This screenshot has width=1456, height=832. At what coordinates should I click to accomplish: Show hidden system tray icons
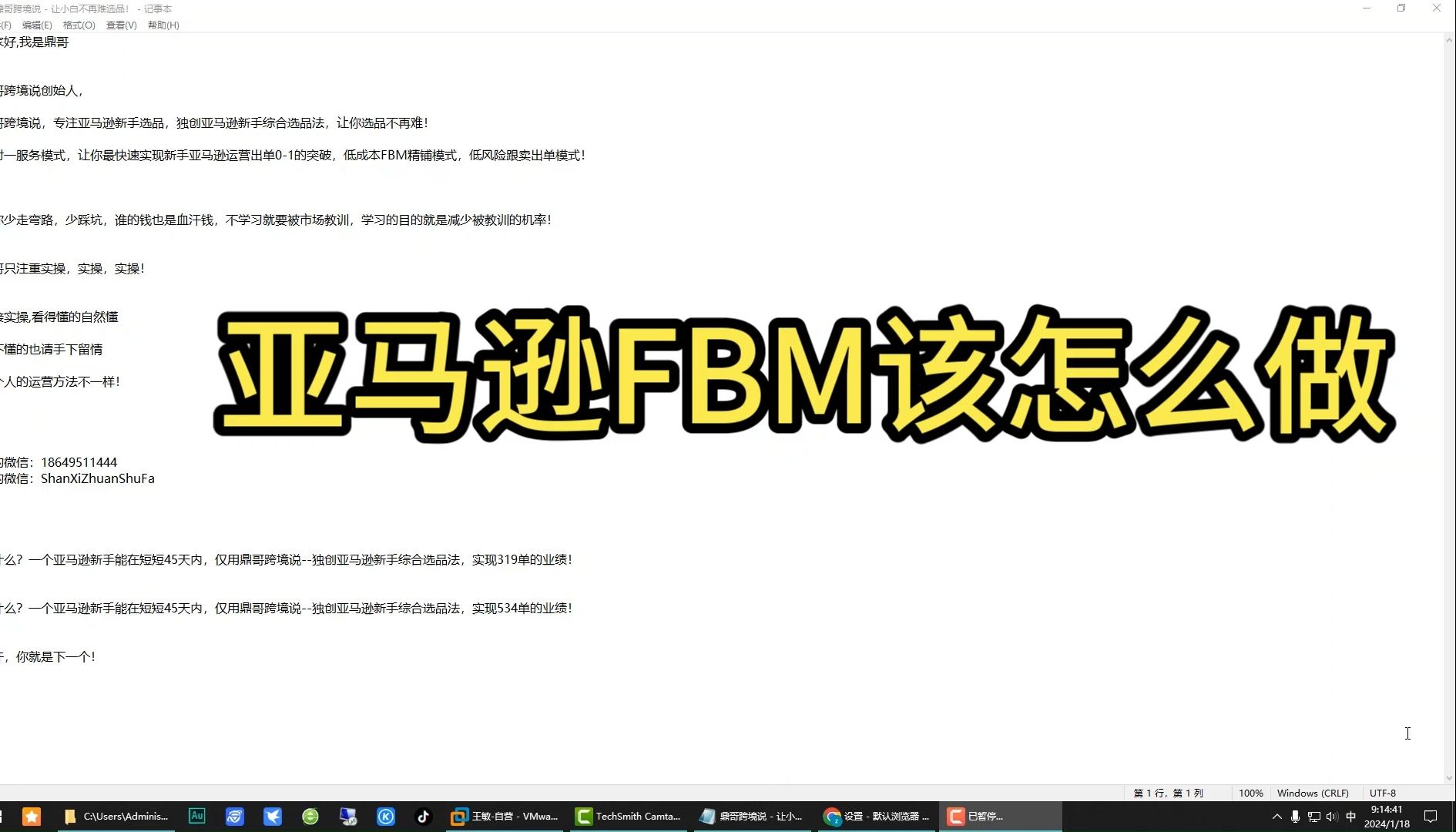1277,817
